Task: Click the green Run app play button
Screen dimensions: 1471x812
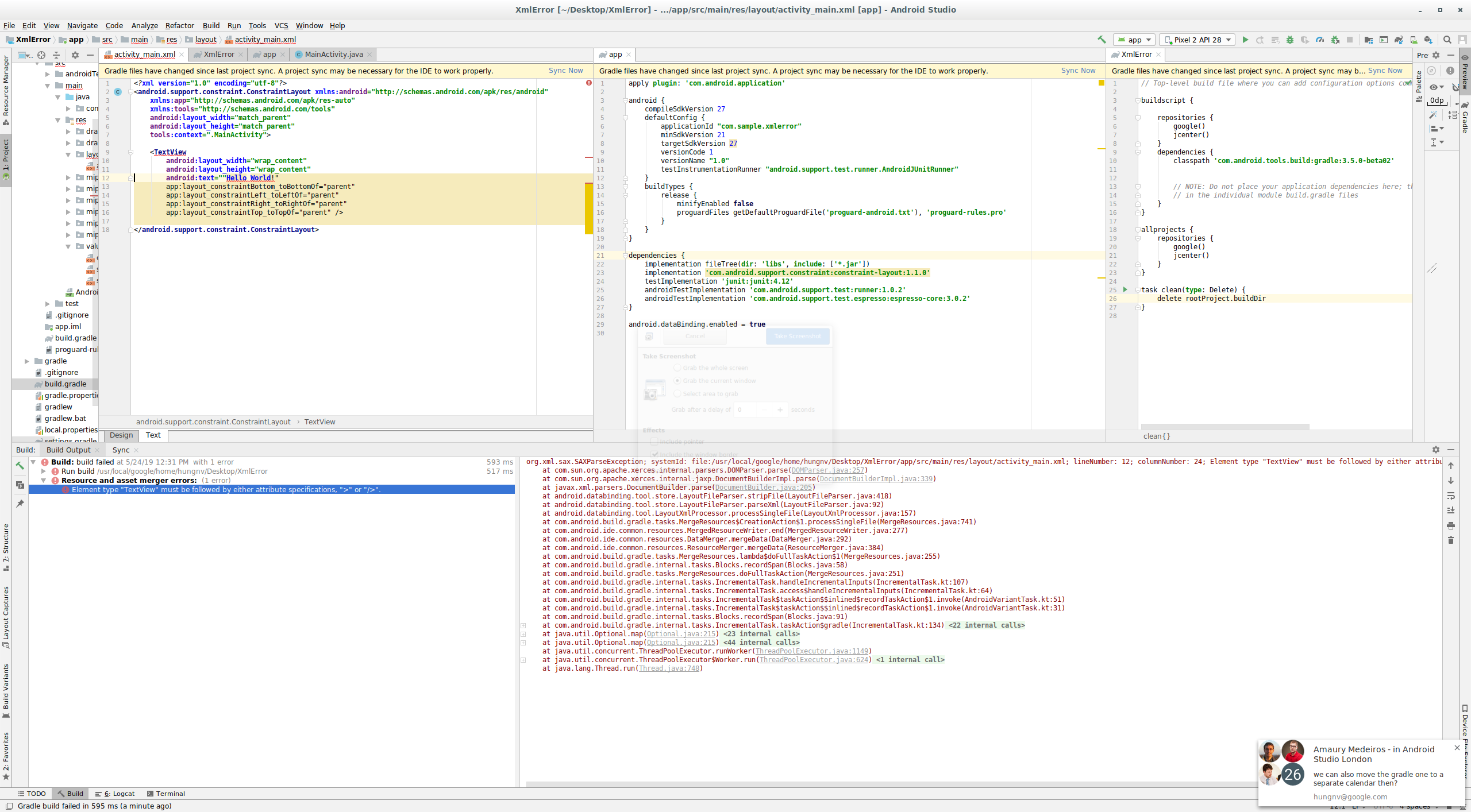Action: 1245,40
